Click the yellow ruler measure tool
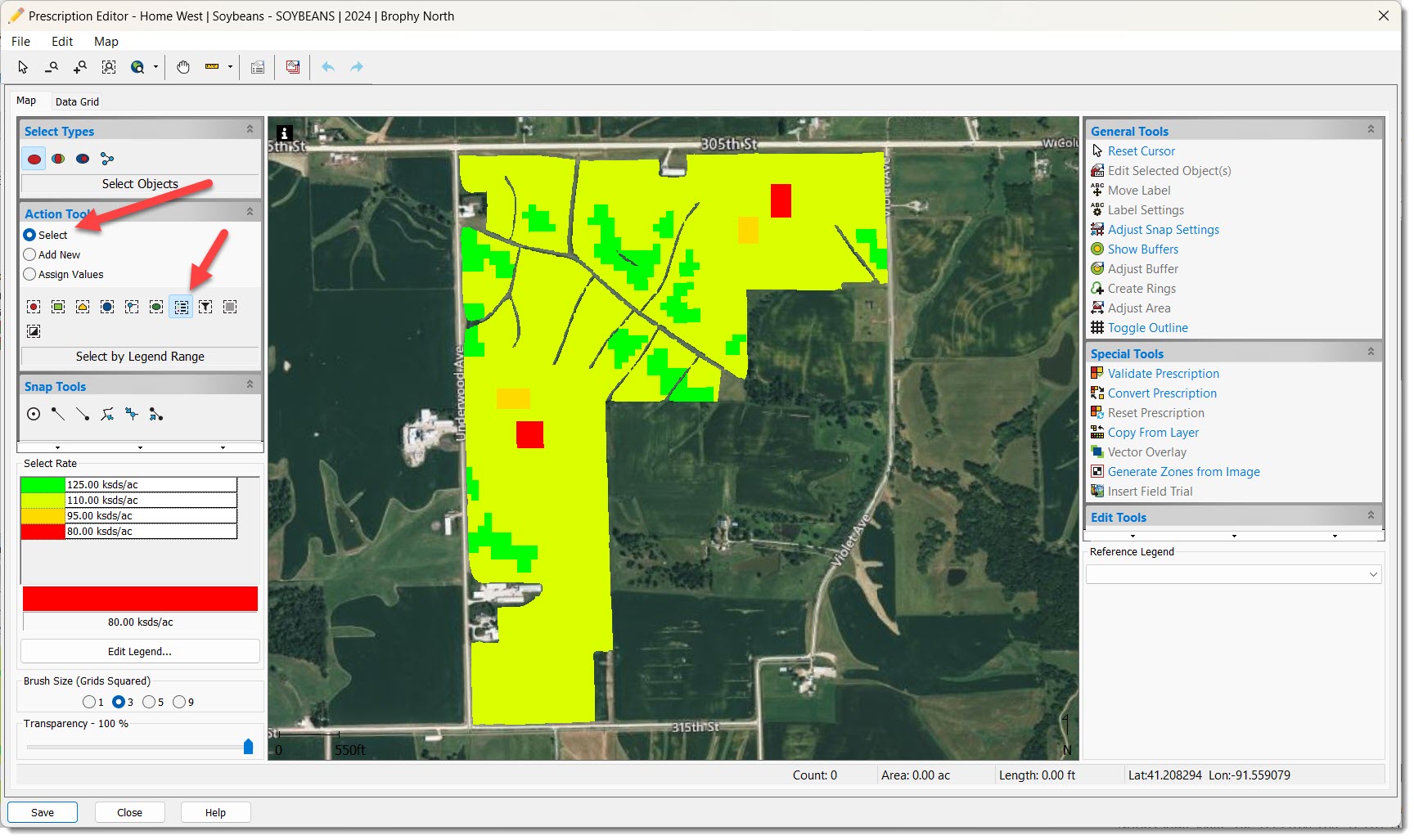 pyautogui.click(x=212, y=67)
